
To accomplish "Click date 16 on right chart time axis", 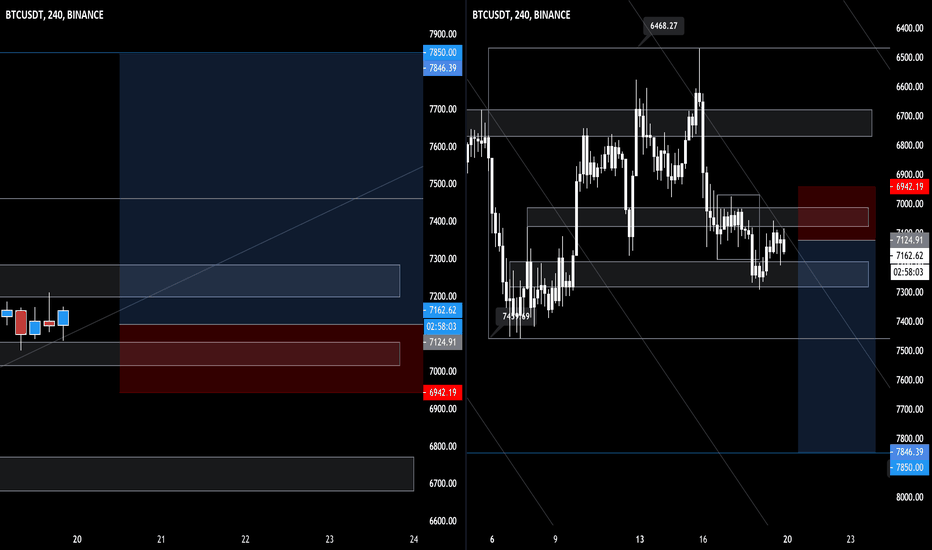I will [703, 539].
